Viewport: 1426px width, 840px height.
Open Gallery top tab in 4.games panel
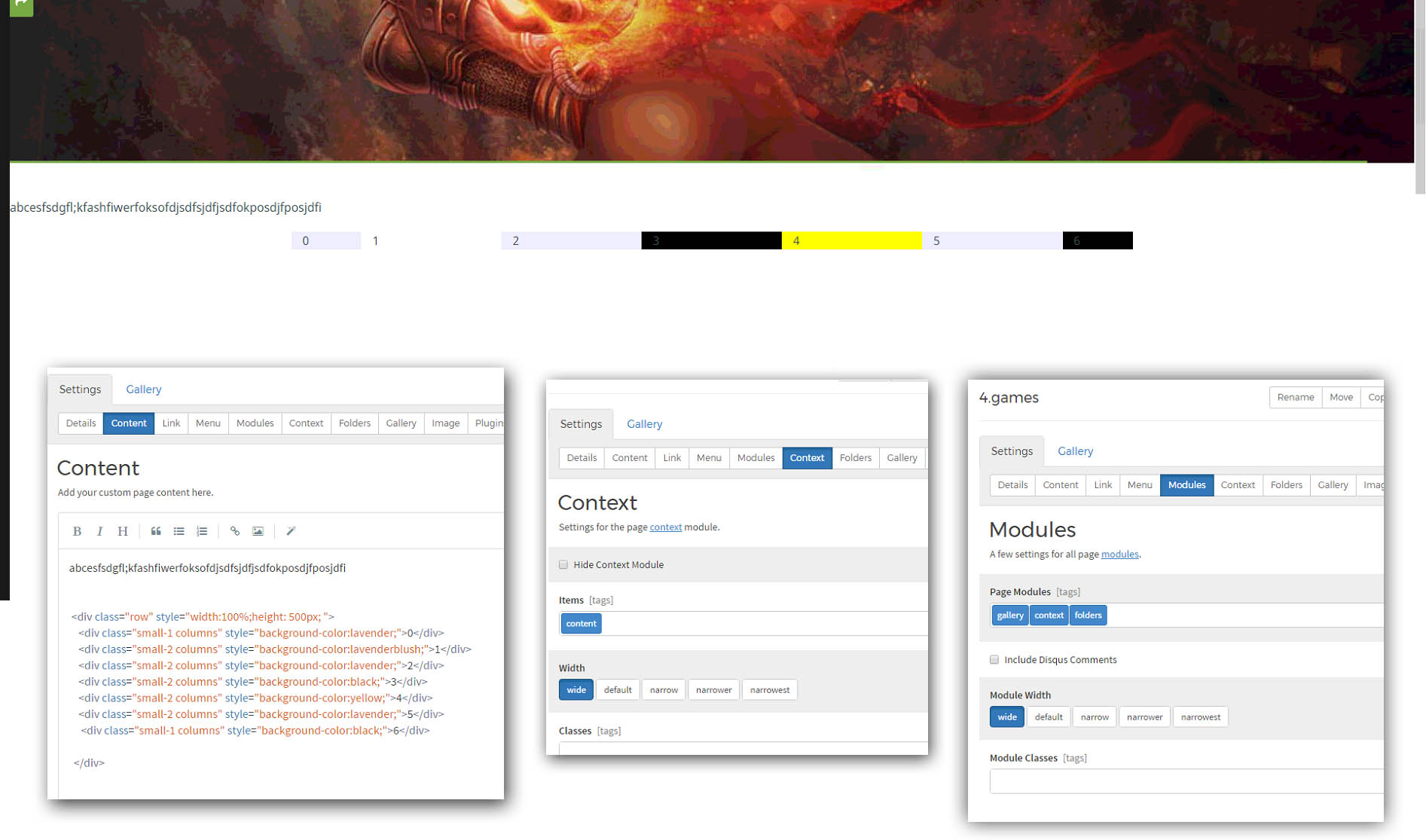coord(1075,451)
